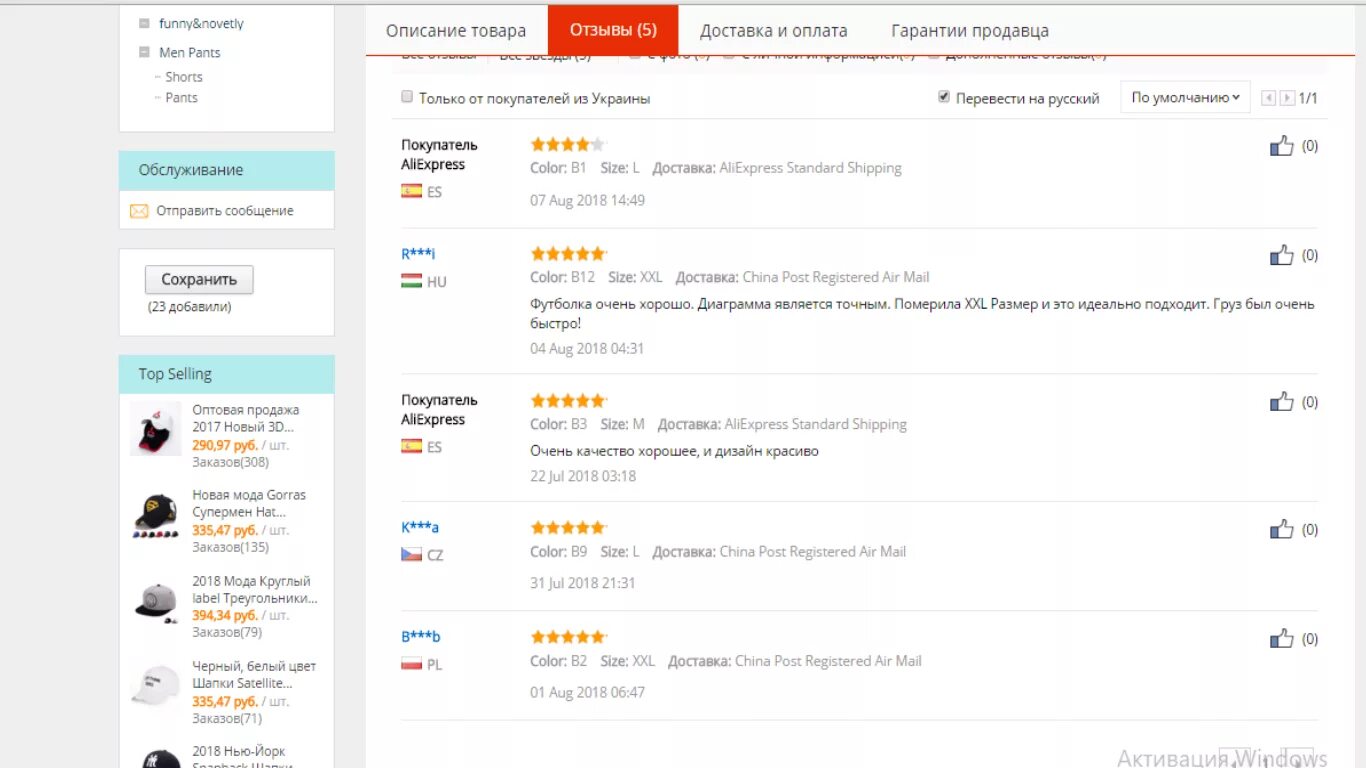Switch to the Доставка и оплата tab
Screen dimensions: 1366x768
[773, 31]
